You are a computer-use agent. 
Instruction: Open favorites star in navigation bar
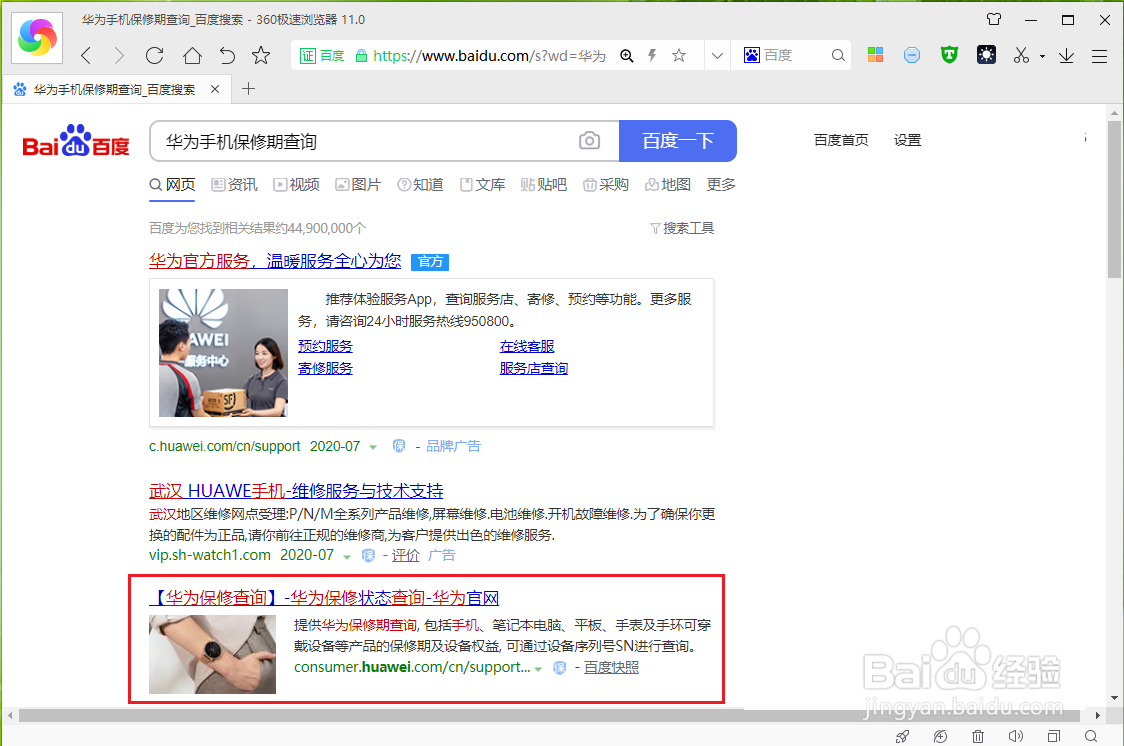coord(261,55)
